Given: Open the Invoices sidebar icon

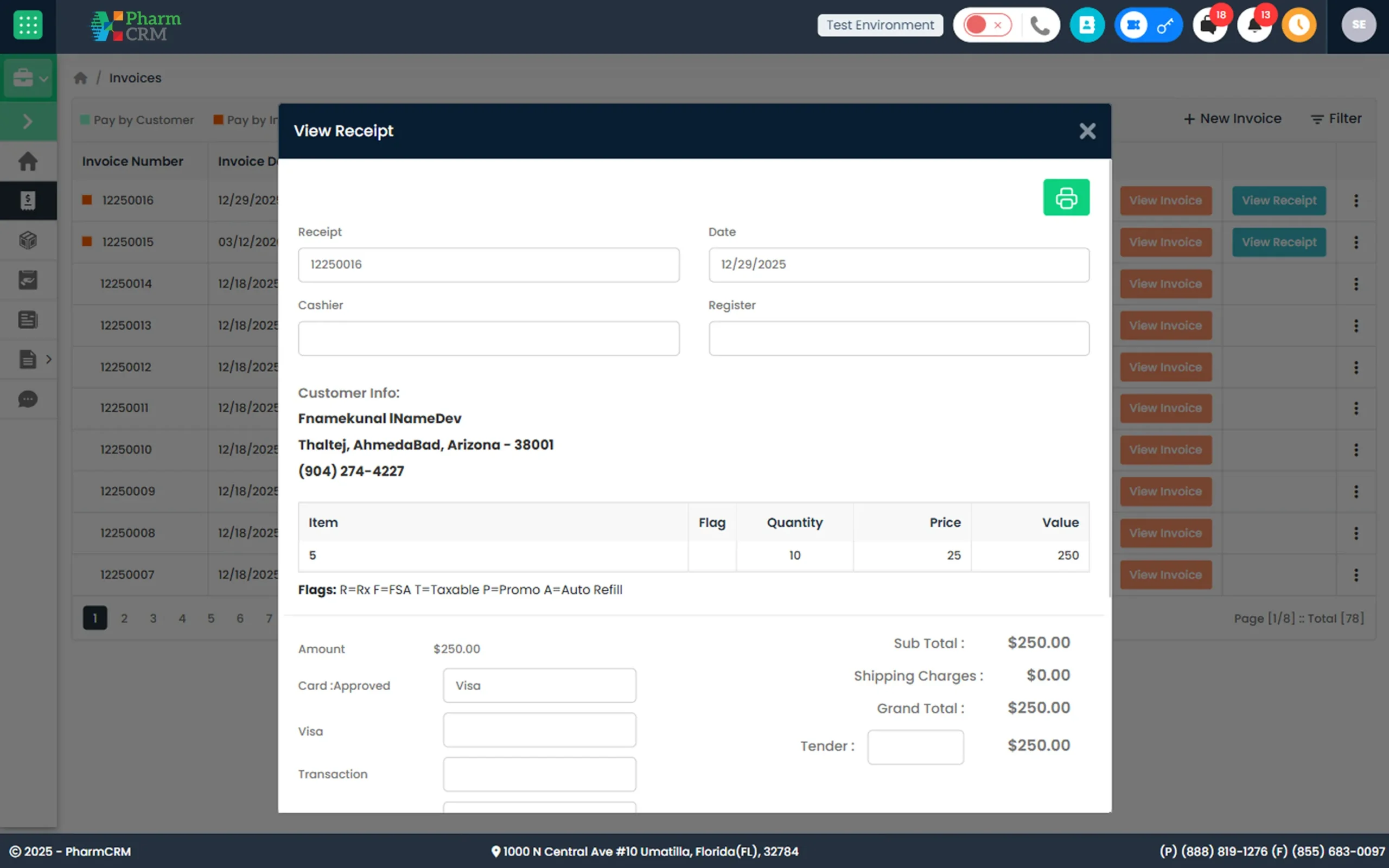Looking at the screenshot, I should [28, 201].
